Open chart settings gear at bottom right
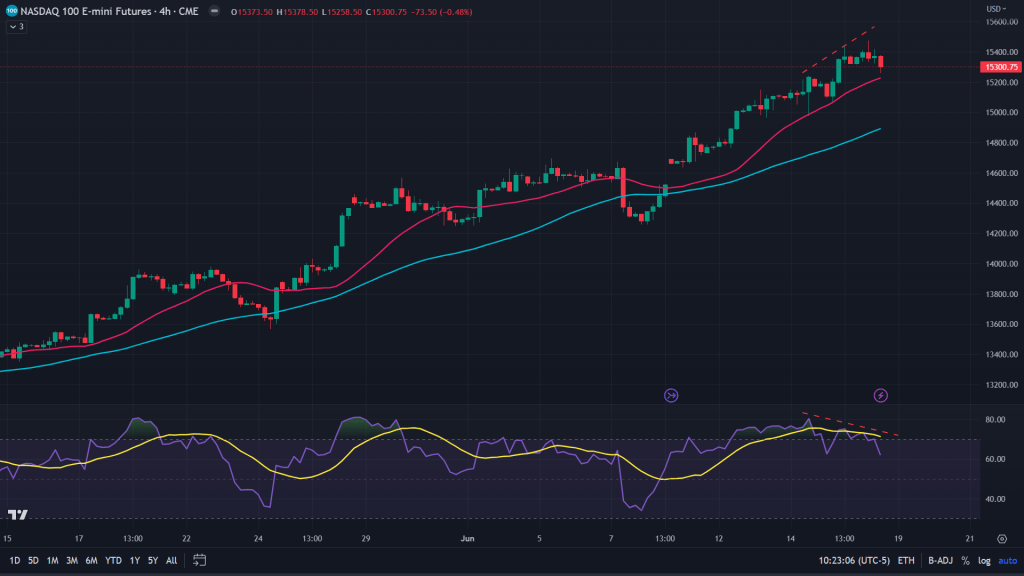The height and width of the screenshot is (576, 1024). (x=1002, y=538)
